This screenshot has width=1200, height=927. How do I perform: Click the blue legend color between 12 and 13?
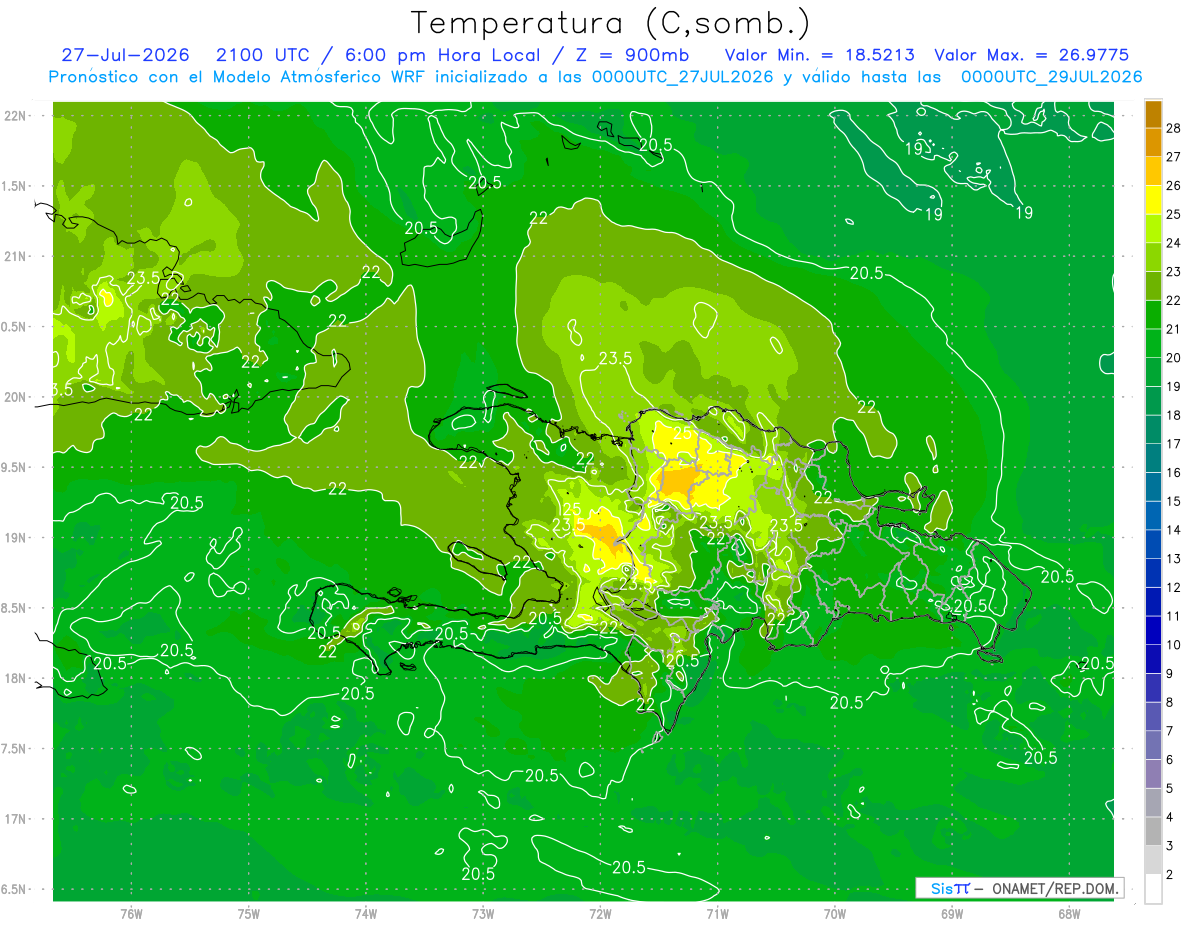1153,574
